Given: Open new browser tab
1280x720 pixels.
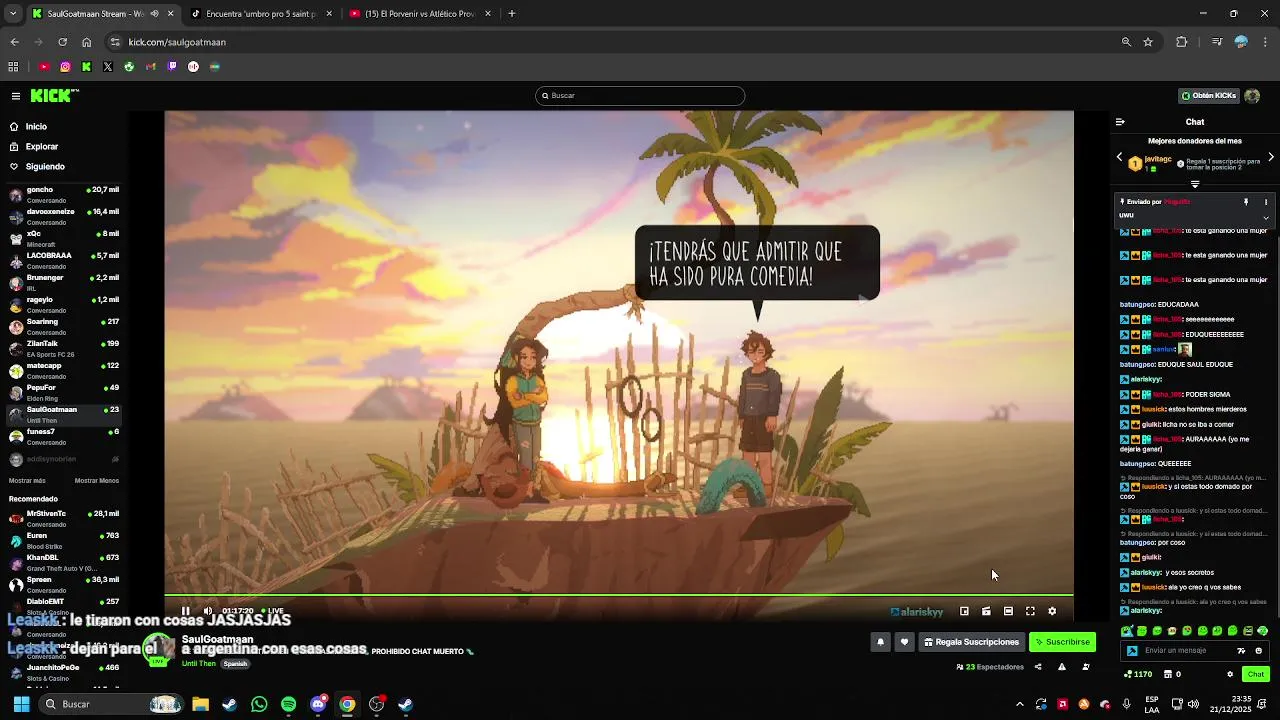Looking at the screenshot, I should [512, 14].
